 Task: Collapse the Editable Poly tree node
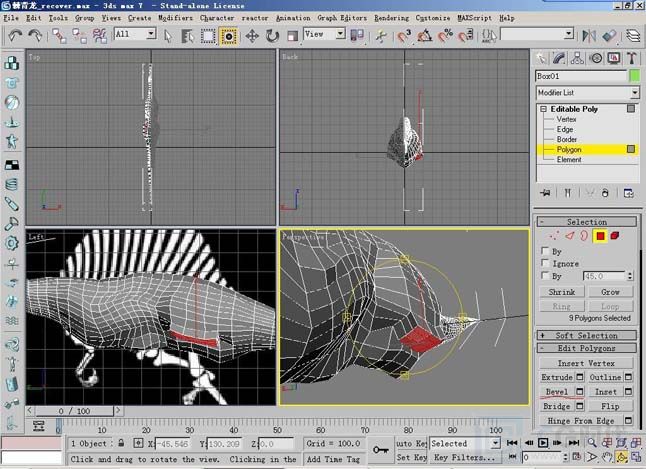[543, 109]
